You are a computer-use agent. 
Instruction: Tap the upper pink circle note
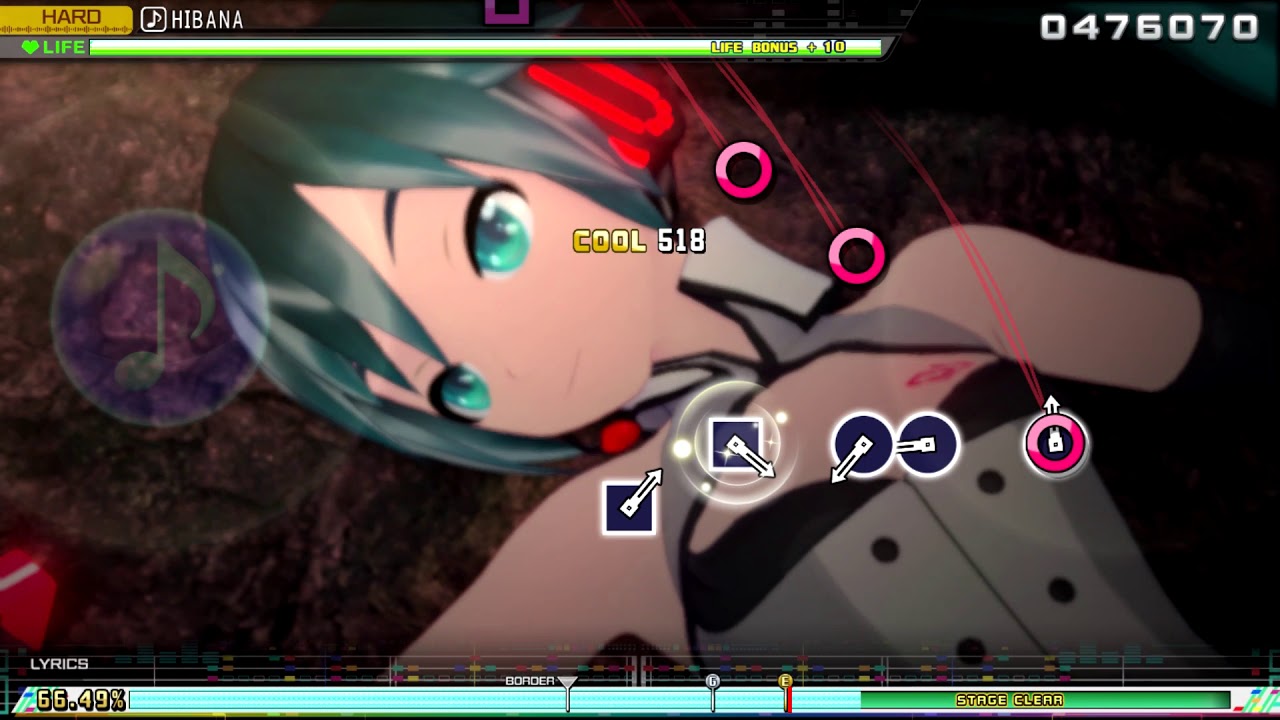coord(744,169)
